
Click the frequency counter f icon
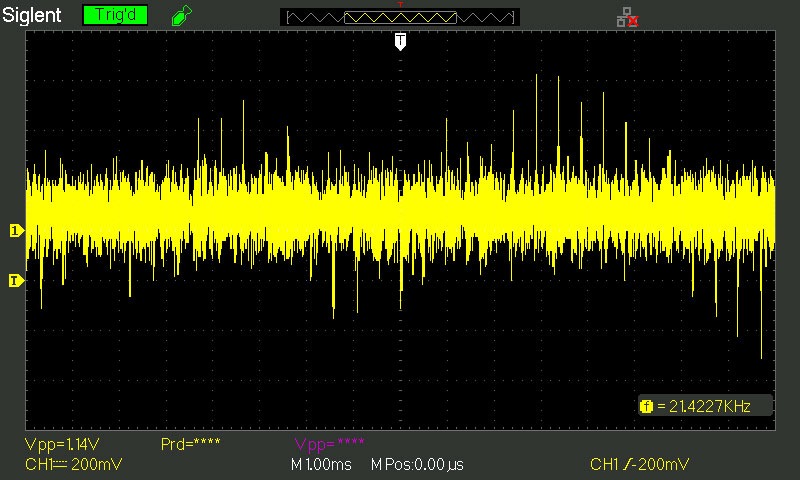(x=646, y=406)
